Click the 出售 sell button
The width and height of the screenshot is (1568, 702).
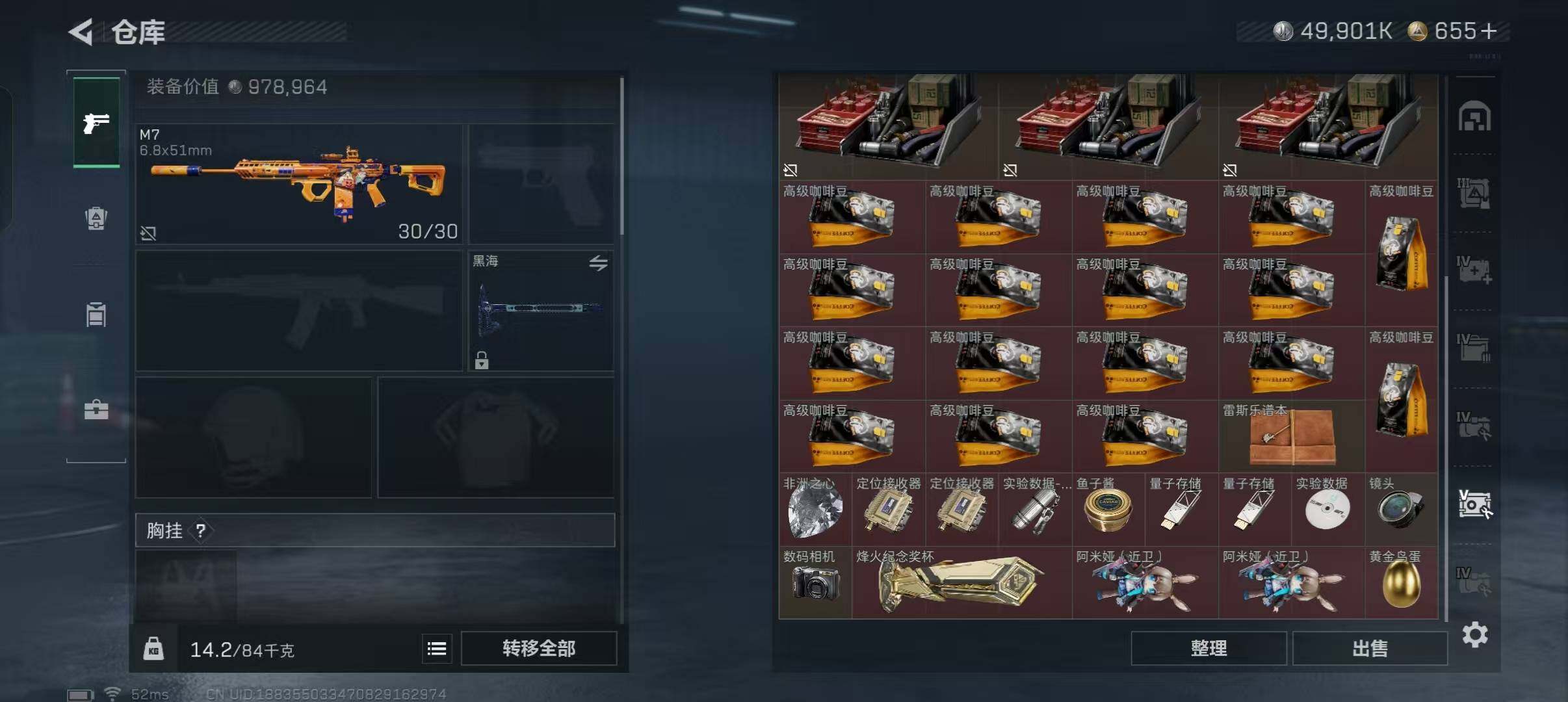1370,648
